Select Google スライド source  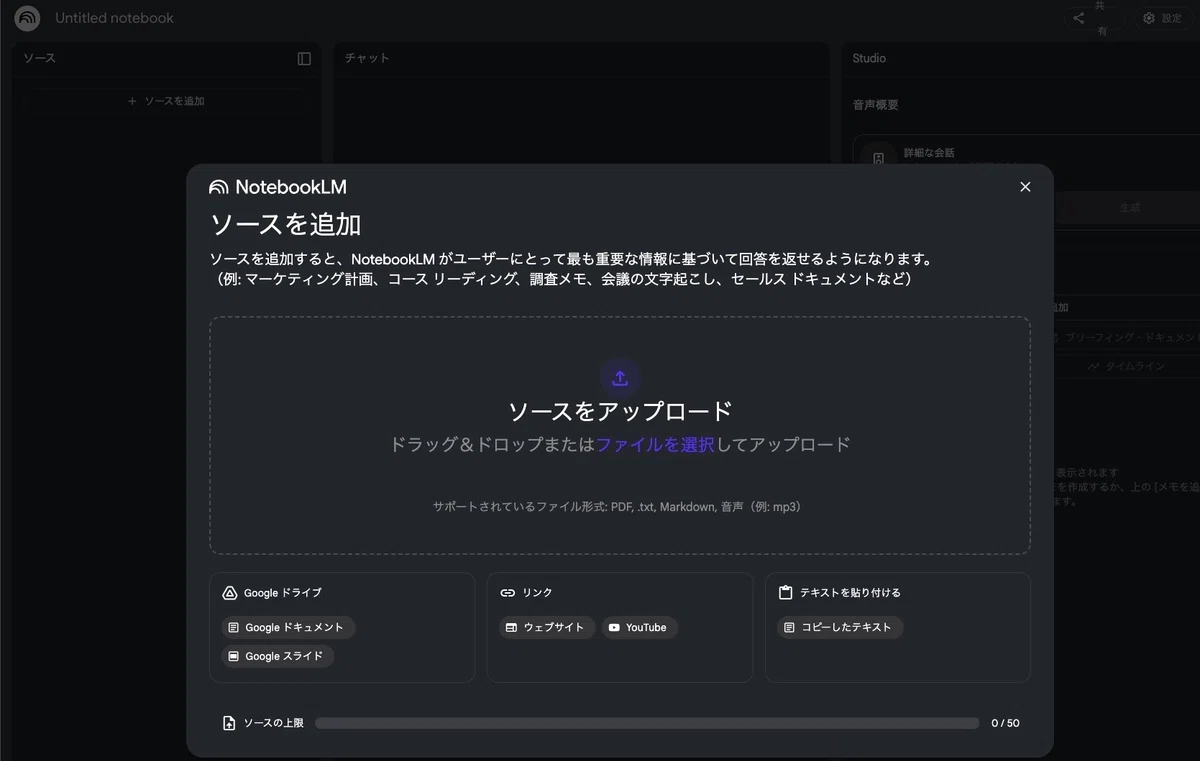point(278,656)
